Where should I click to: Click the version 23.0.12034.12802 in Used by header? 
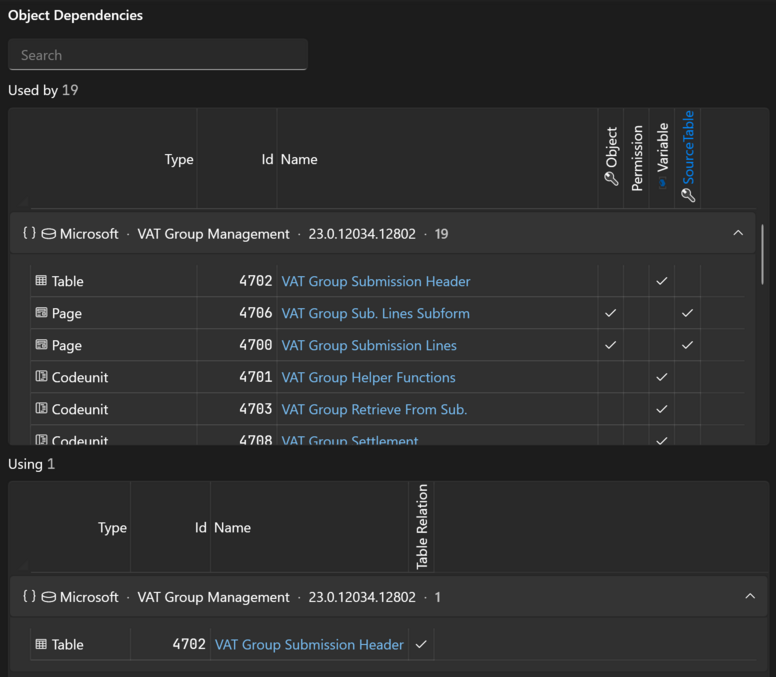(x=362, y=234)
